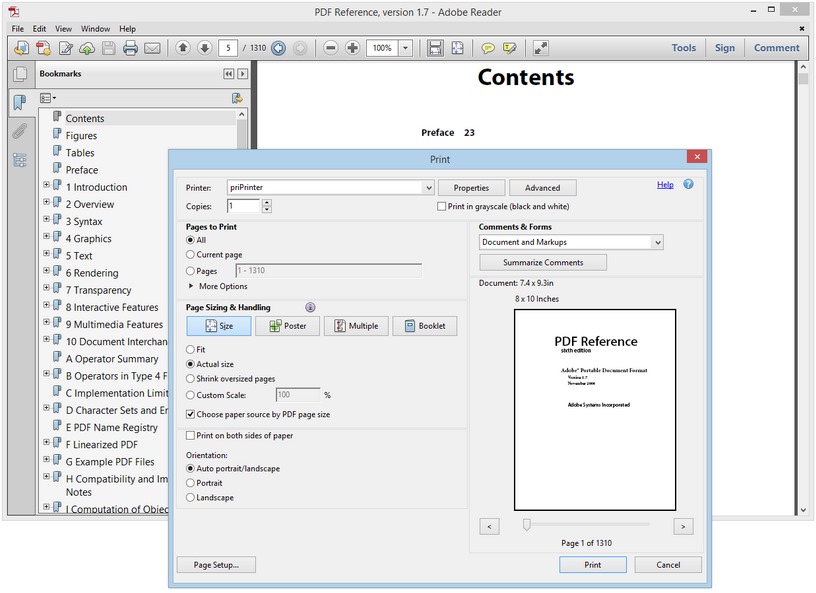Select the All pages radio button
Screen dimensions: 816x593
pyautogui.click(x=190, y=240)
